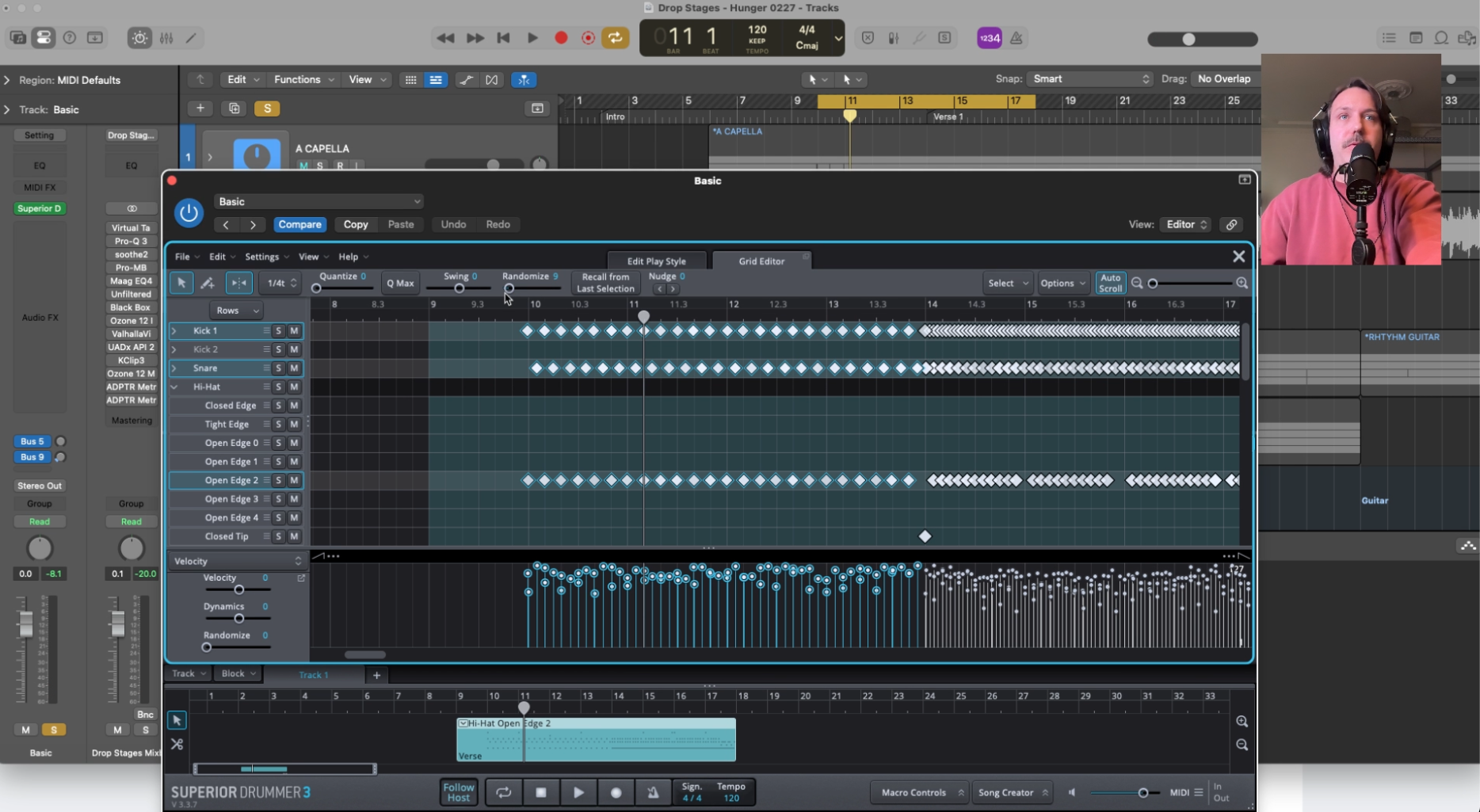Change the Snap mode from Smart
The height and width of the screenshot is (812, 1480).
pyautogui.click(x=1089, y=78)
